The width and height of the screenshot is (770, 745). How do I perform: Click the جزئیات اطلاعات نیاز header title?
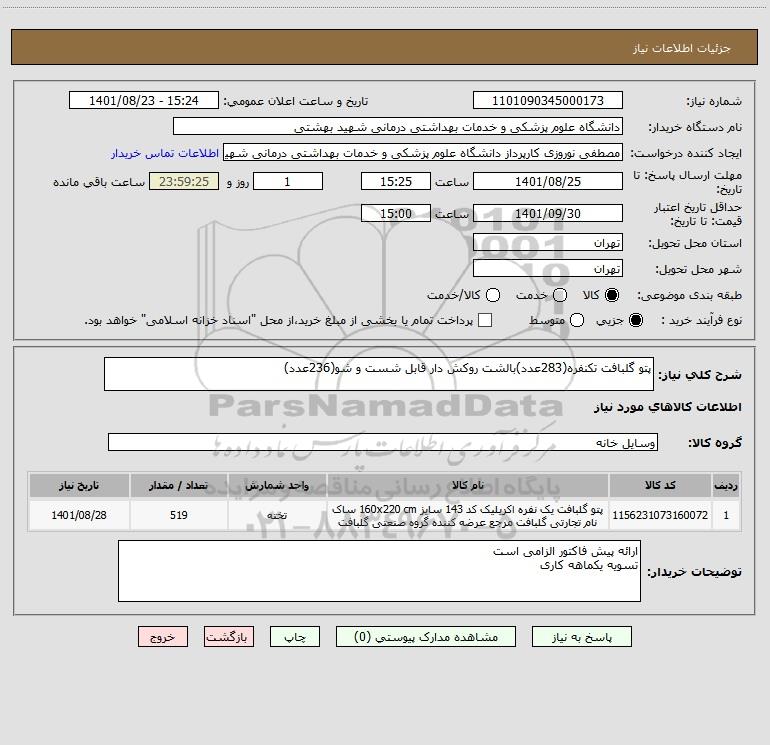682,48
